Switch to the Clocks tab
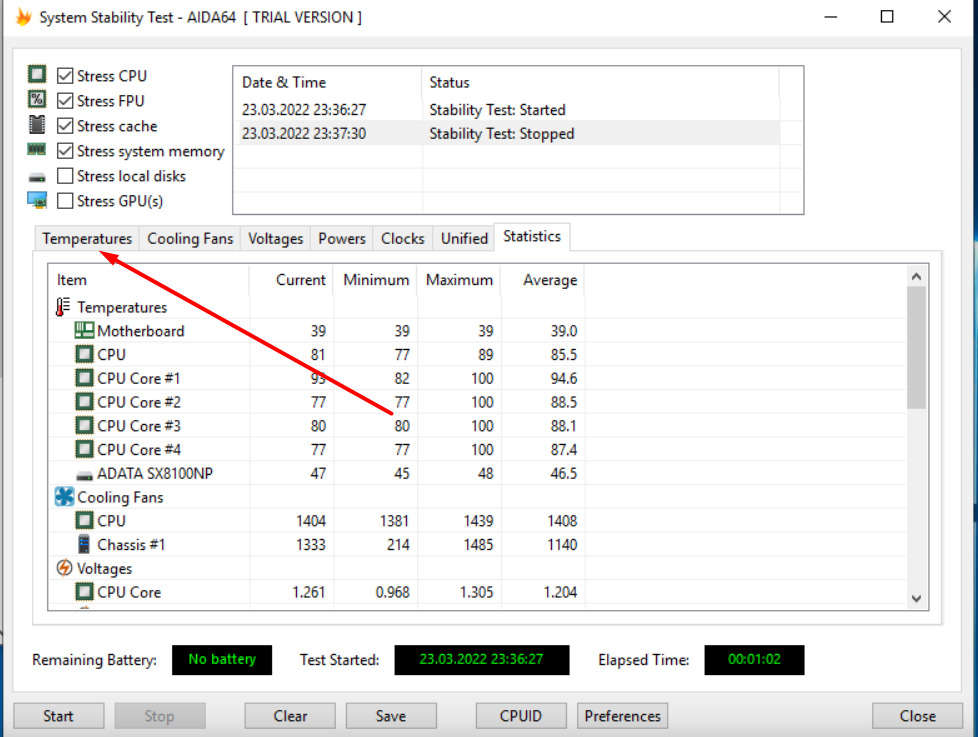This screenshot has width=978, height=737. [402, 239]
